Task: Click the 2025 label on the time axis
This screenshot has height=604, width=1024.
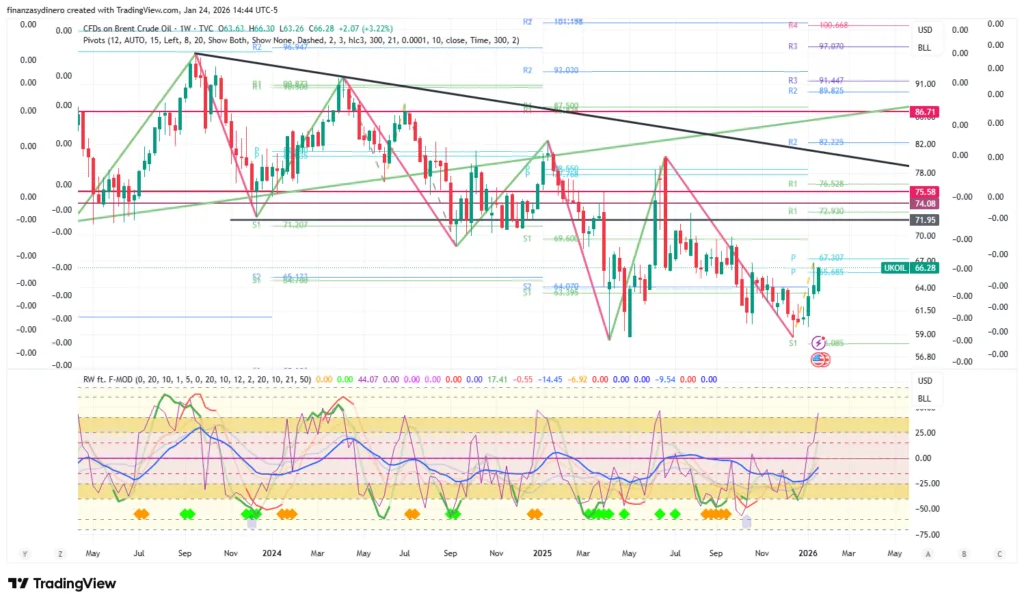Action: (x=543, y=552)
